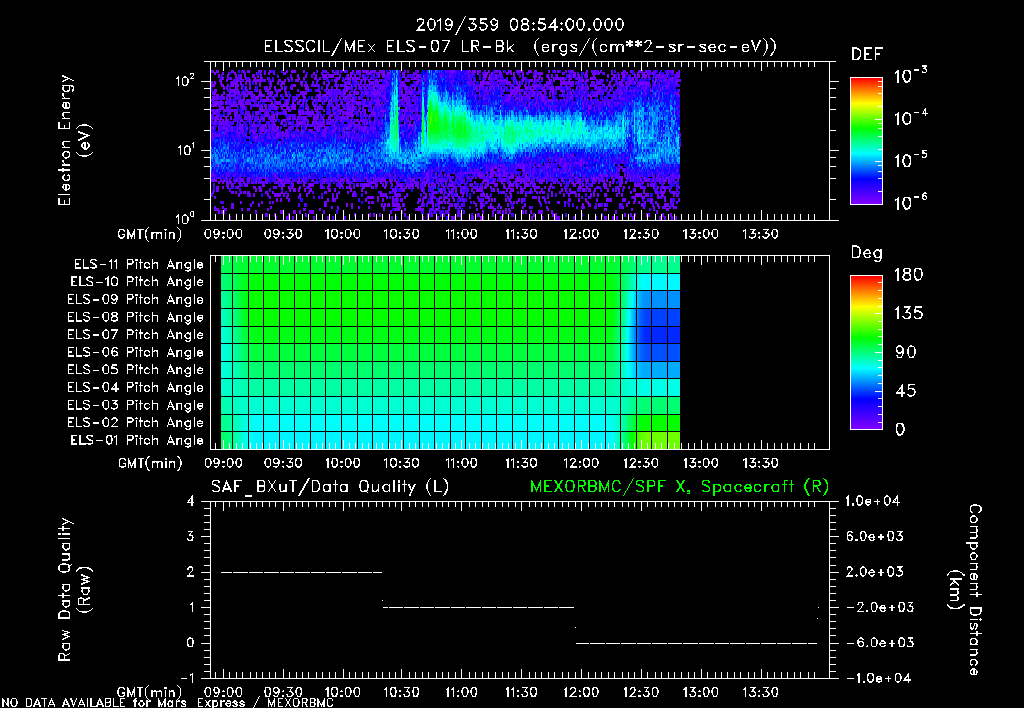Click the SAF_BXuT/Data Quality (L) label
The width and height of the screenshot is (1024, 708).
(x=330, y=487)
